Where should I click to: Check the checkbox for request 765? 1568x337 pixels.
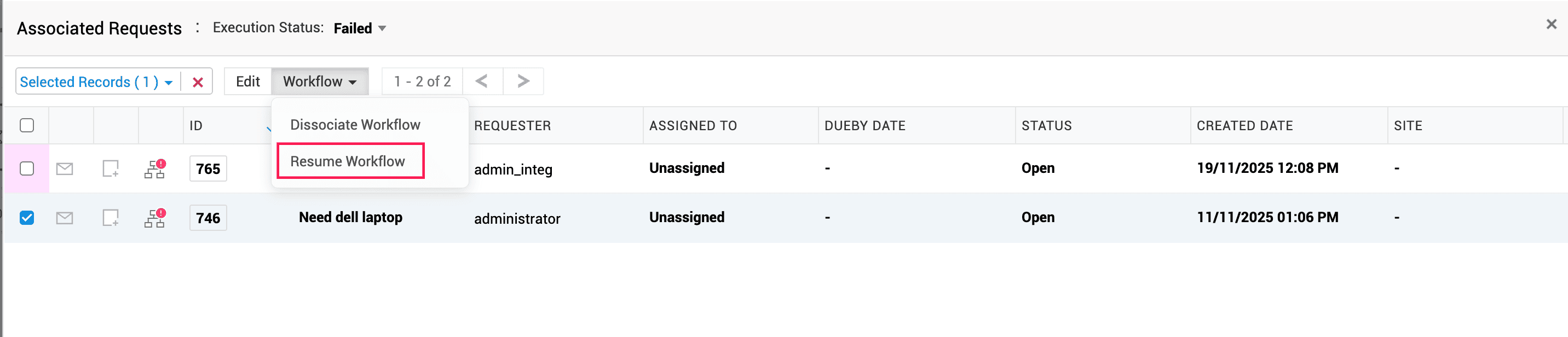pos(27,168)
